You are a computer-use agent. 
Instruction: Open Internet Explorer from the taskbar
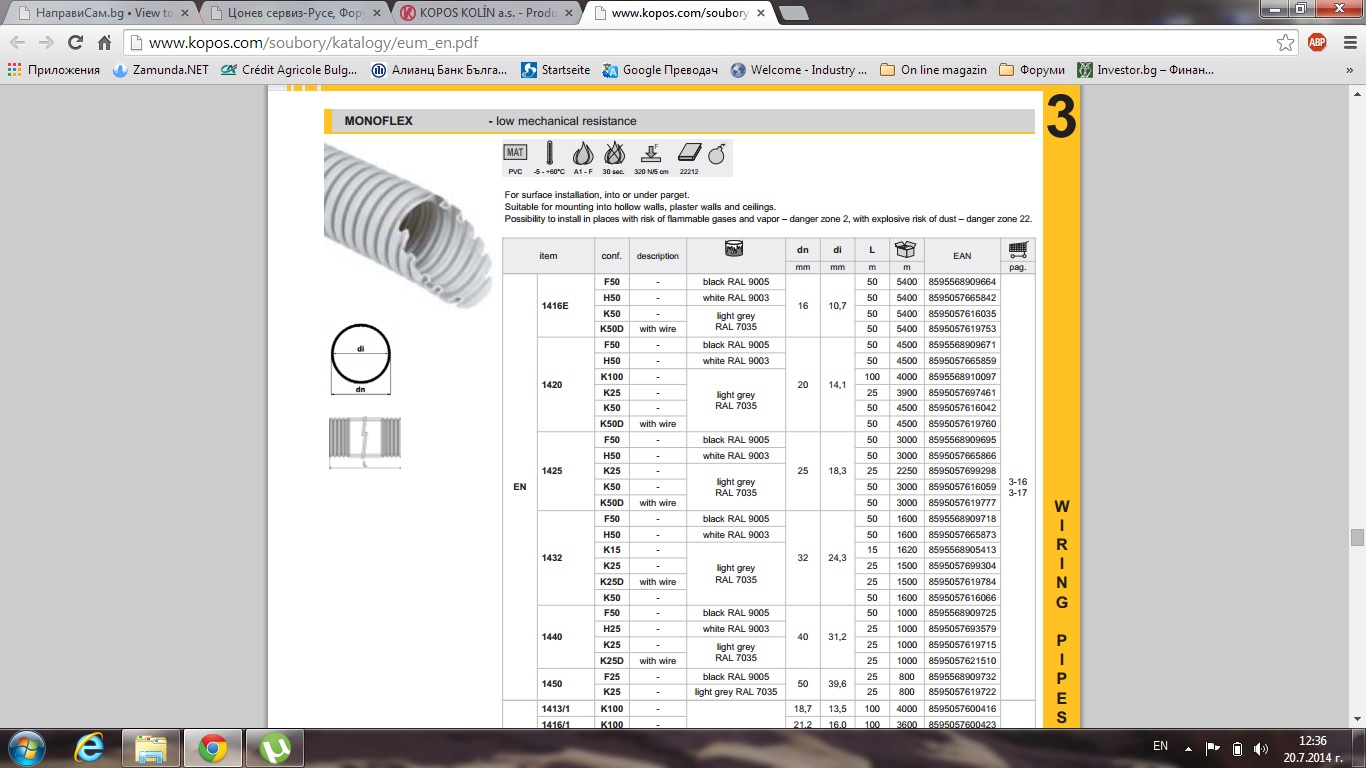[90, 747]
